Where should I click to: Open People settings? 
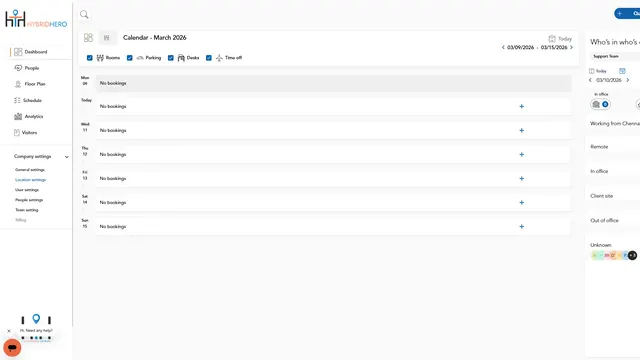point(29,200)
